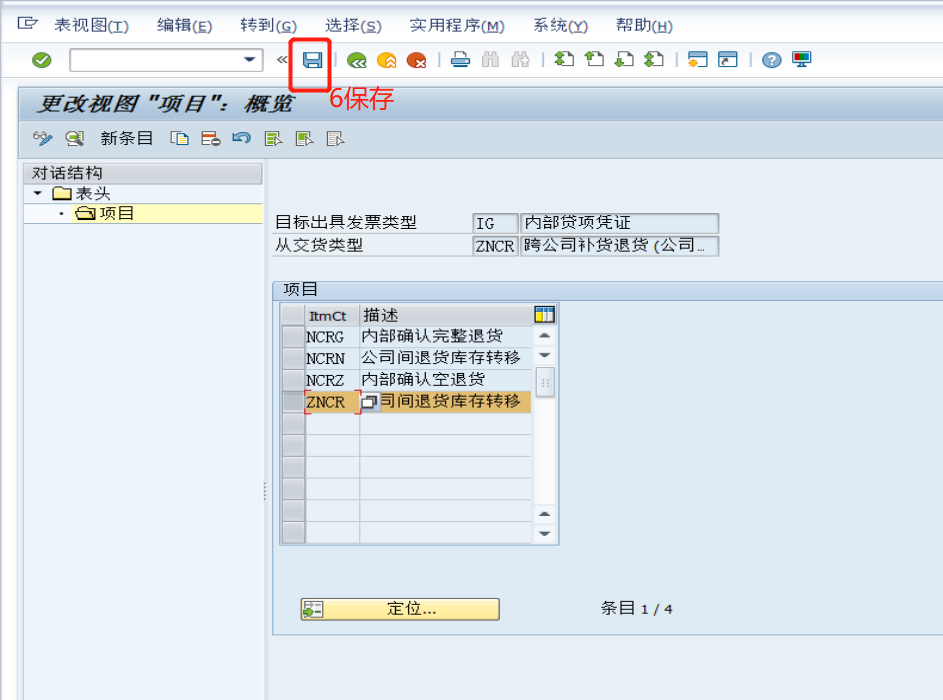Select the row marker for ZNCR
Screen dimensions: 943x700
(x=293, y=401)
